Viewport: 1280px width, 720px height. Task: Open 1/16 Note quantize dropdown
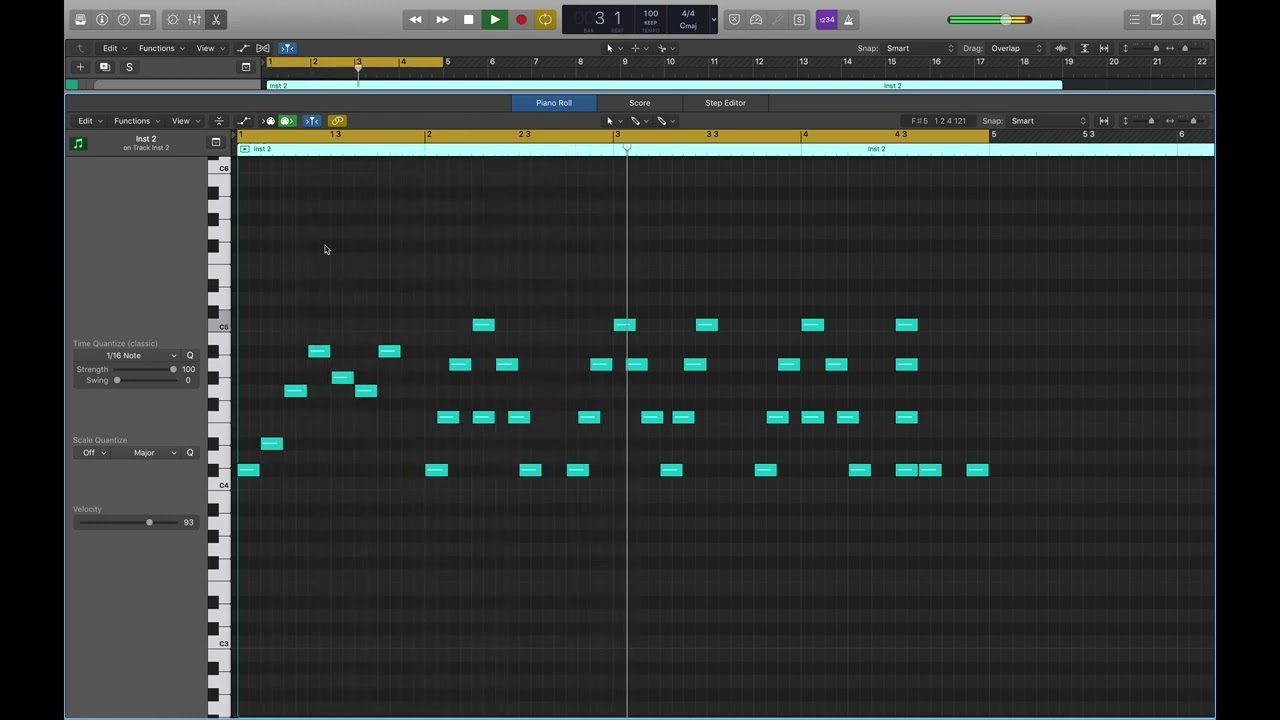(x=128, y=356)
